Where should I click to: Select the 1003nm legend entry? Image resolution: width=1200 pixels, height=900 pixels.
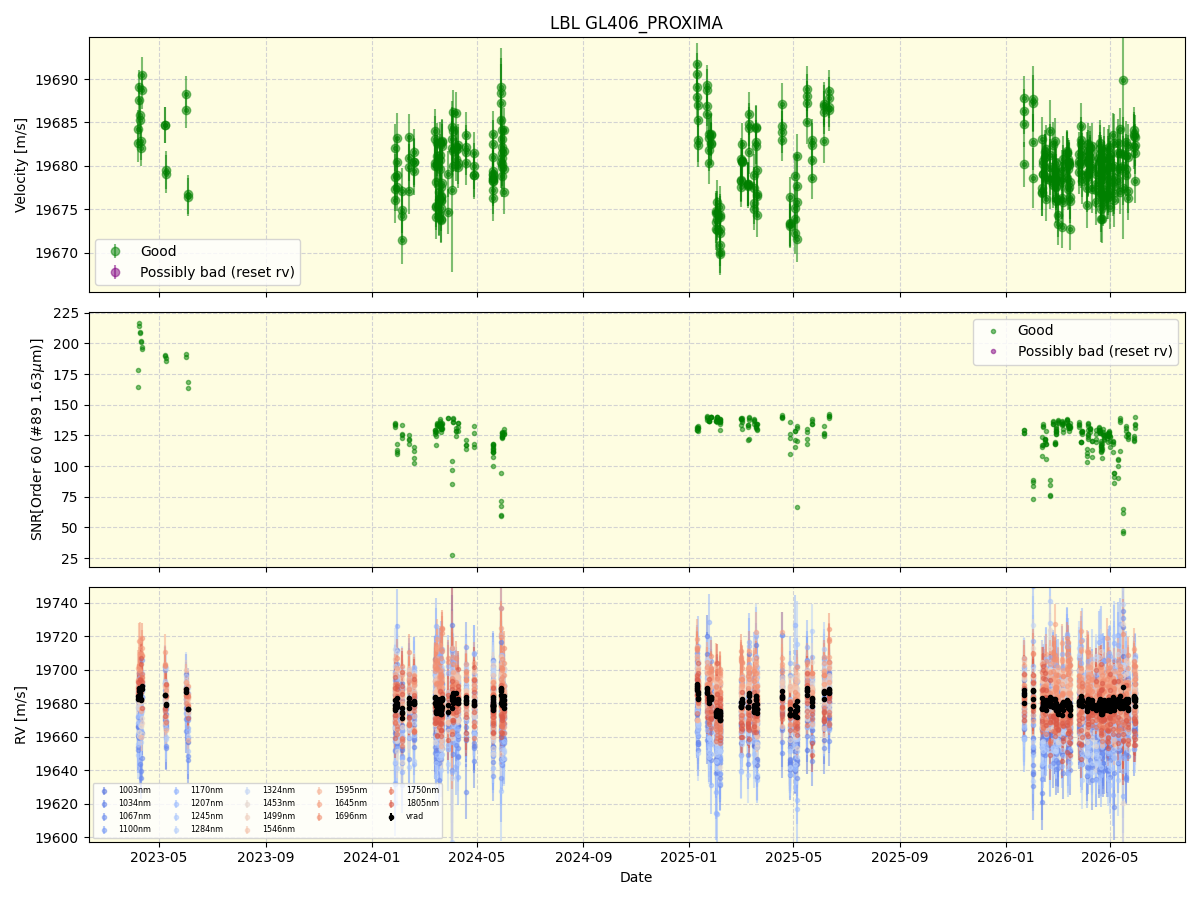(134, 790)
